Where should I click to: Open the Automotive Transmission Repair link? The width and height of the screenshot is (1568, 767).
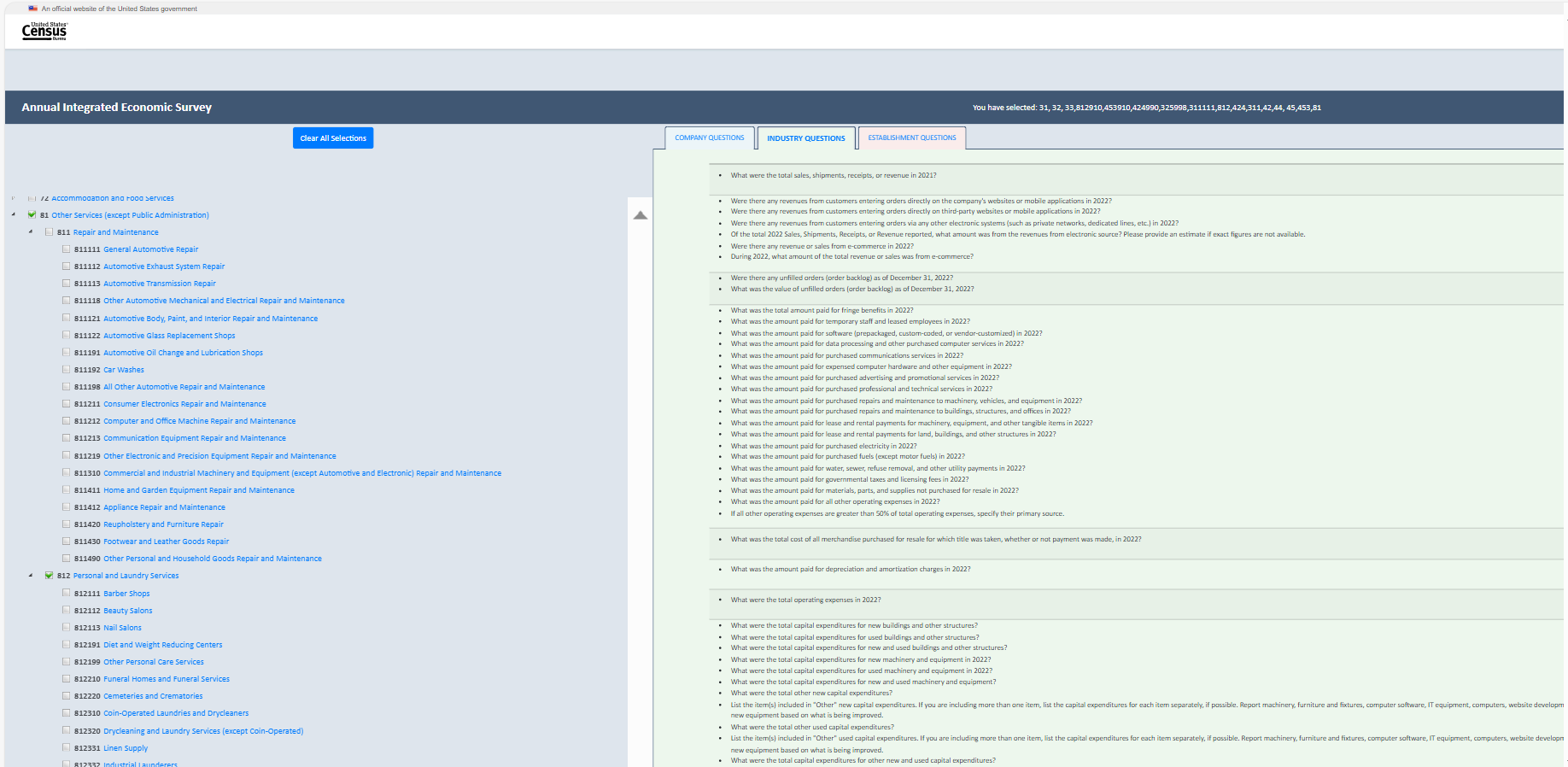pyautogui.click(x=160, y=284)
